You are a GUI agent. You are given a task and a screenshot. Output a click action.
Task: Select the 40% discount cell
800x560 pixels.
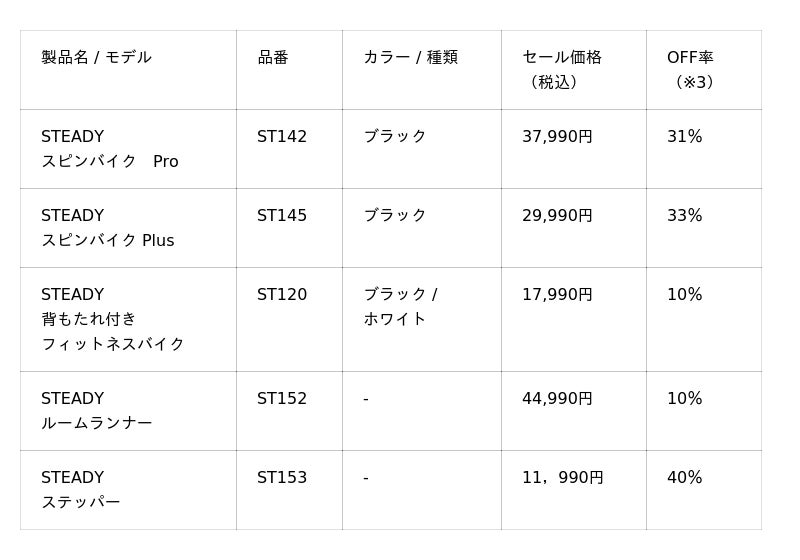coord(685,478)
